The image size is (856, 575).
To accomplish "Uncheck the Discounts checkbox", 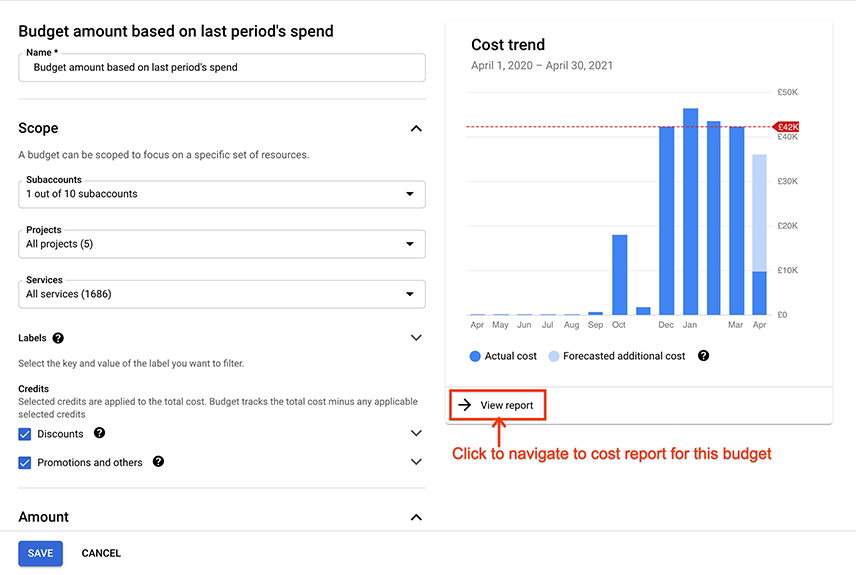I will click(x=25, y=434).
